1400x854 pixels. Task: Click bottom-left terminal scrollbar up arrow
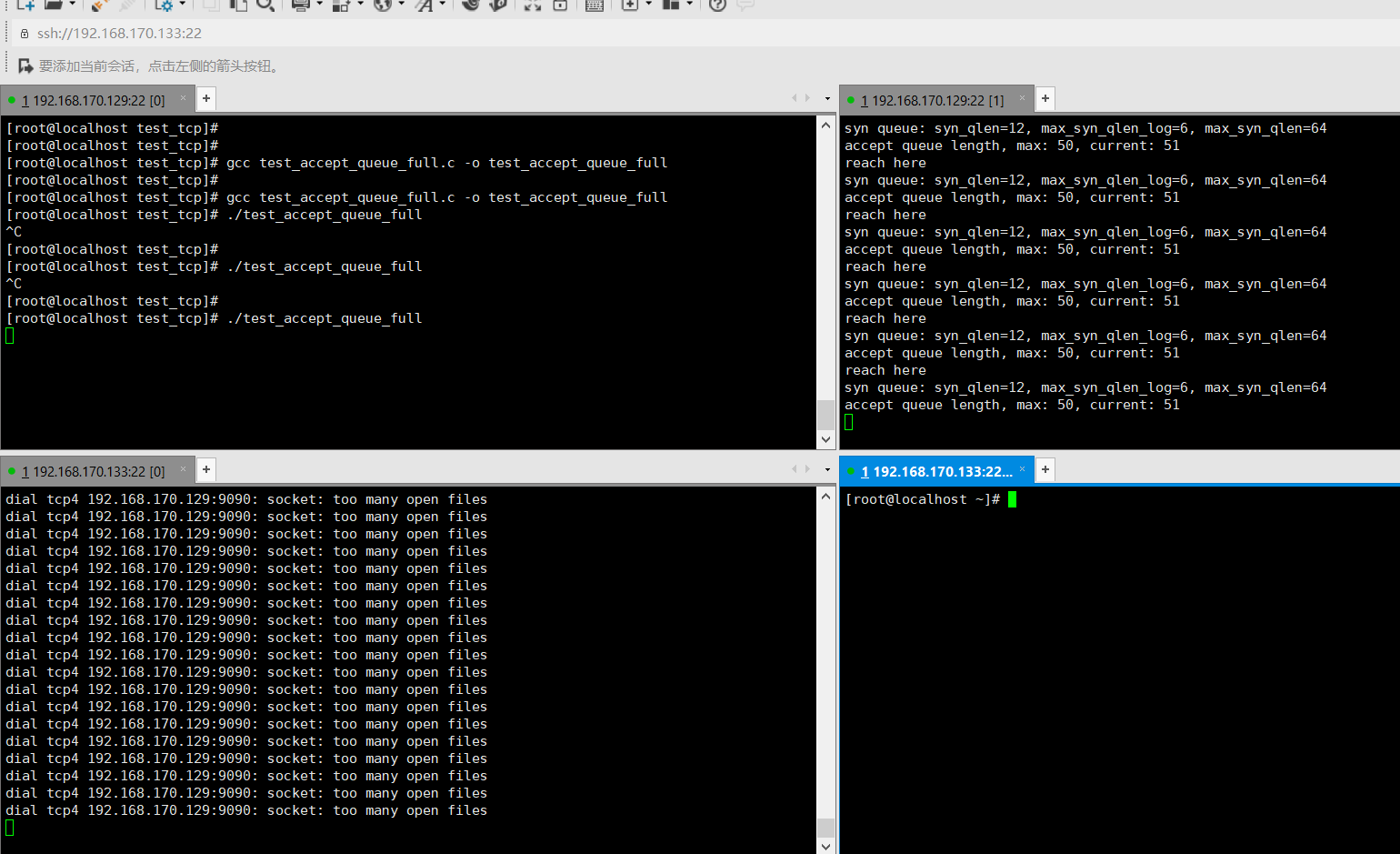(x=825, y=497)
